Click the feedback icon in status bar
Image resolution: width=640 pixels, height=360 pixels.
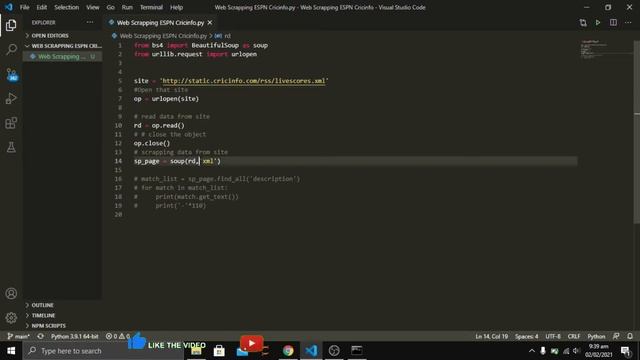click(x=616, y=336)
